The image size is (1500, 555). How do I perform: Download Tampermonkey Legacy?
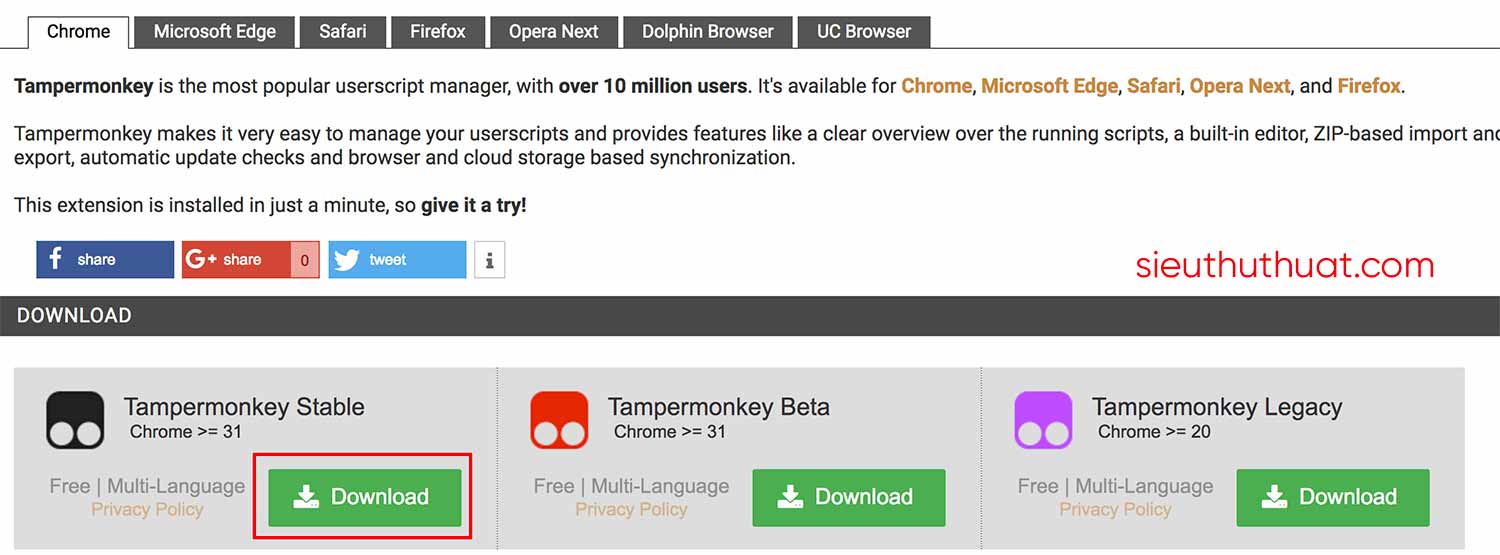coord(1332,497)
